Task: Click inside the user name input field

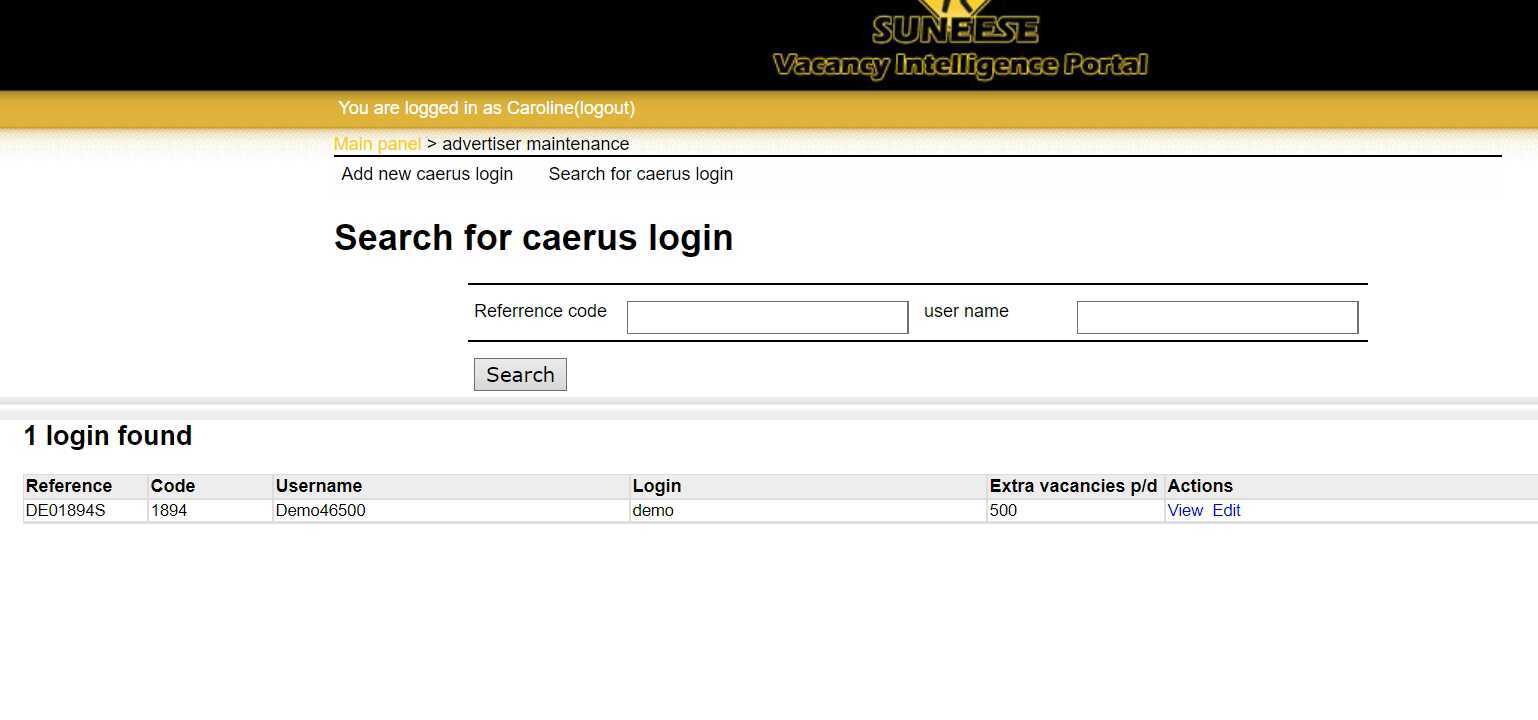Action: (x=1215, y=317)
